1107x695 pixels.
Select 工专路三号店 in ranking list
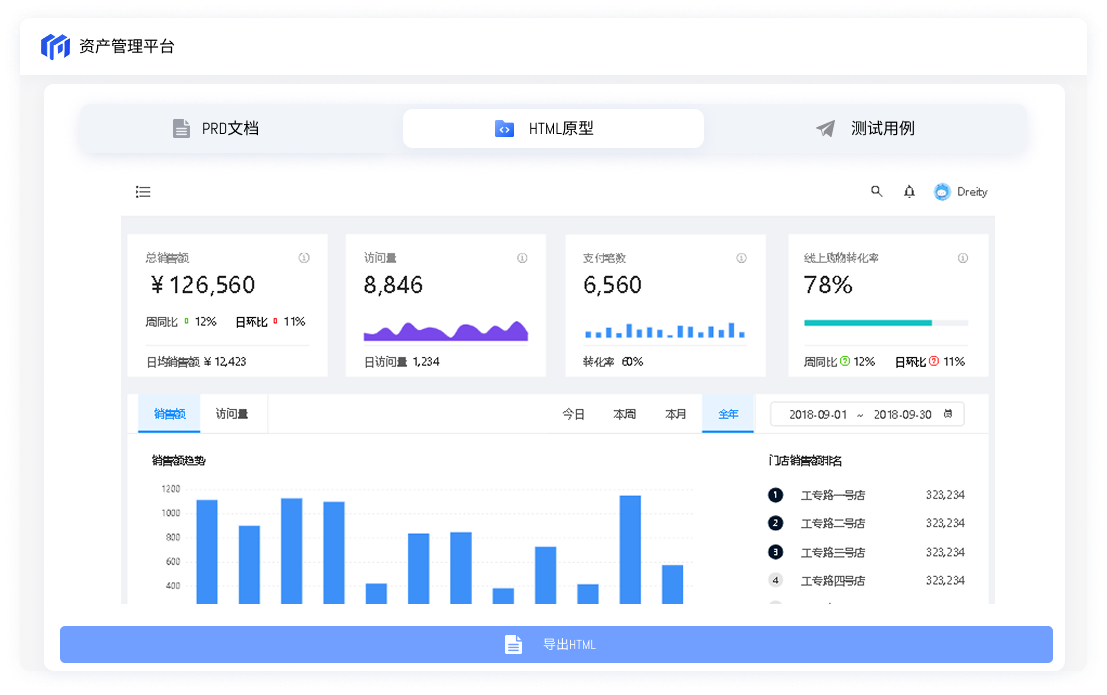point(833,553)
